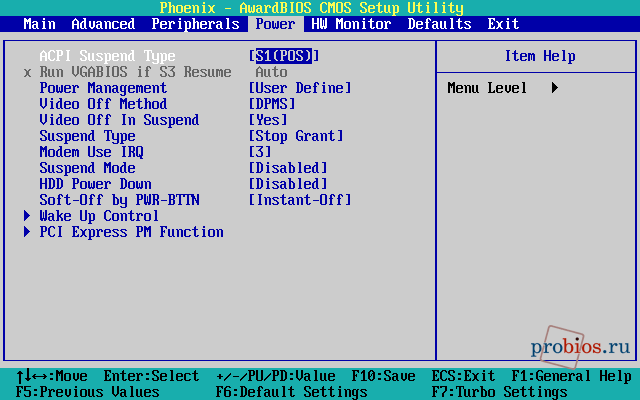Image resolution: width=640 pixels, height=400 pixels.
Task: Click the Menu Level arrow indicator
Action: click(x=555, y=88)
